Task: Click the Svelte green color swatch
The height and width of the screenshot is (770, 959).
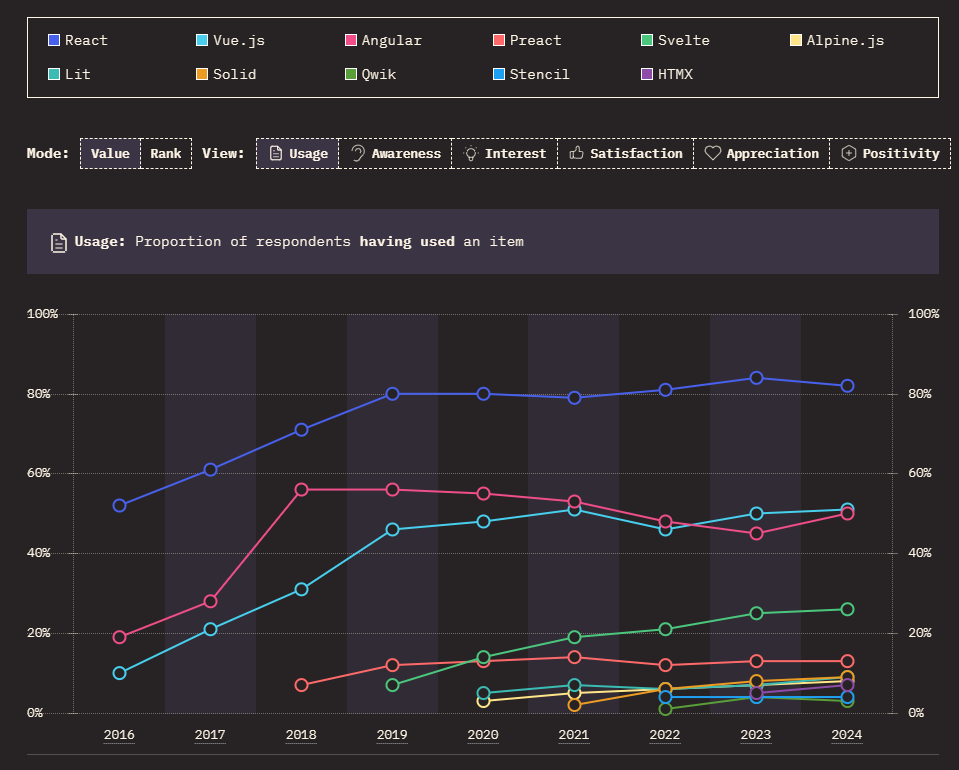Action: [647, 41]
